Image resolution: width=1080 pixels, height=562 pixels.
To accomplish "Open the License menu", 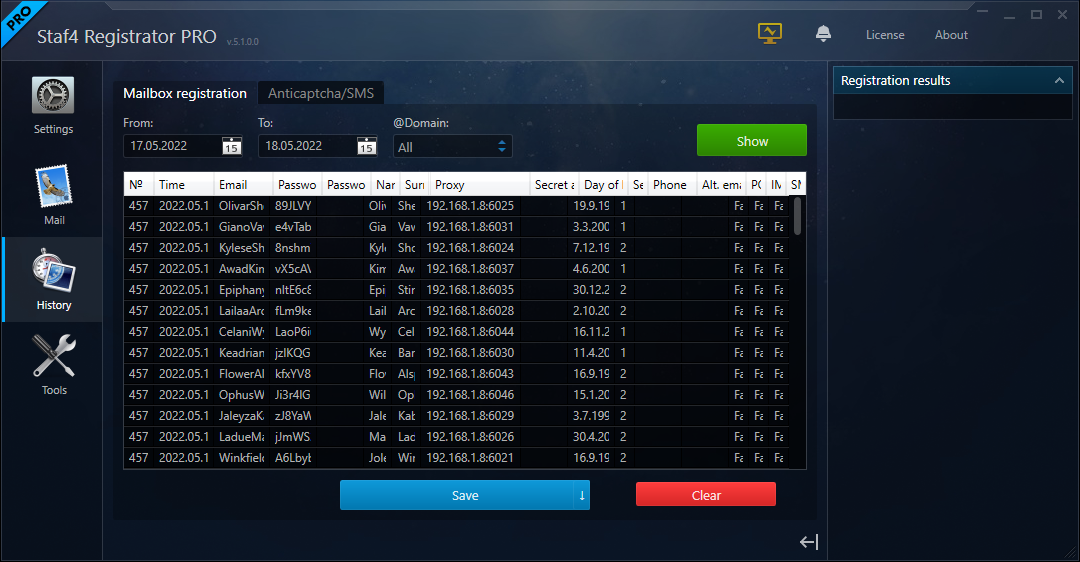I will pyautogui.click(x=884, y=35).
